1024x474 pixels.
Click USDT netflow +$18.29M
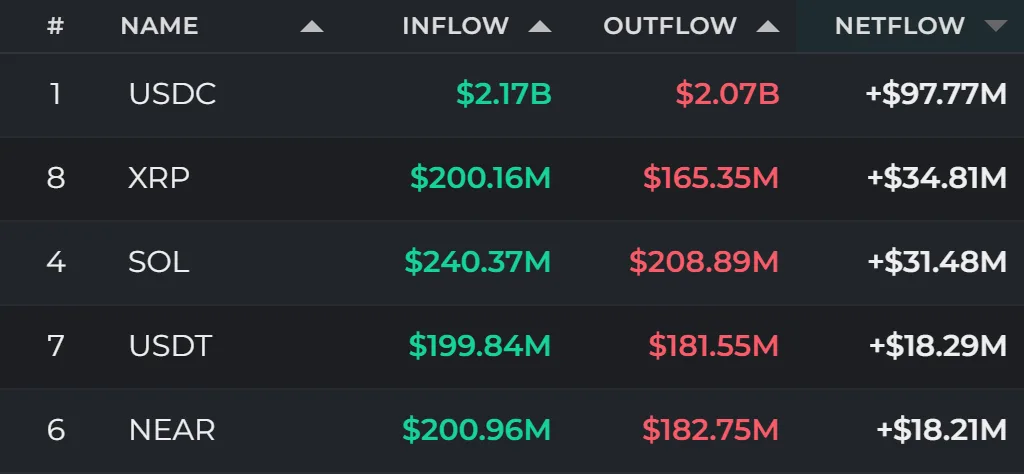tap(938, 346)
